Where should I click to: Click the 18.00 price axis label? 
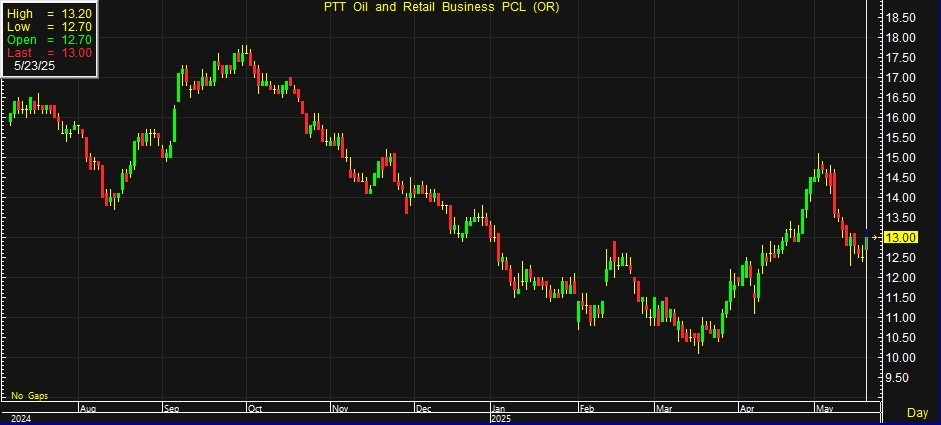pyautogui.click(x=901, y=38)
